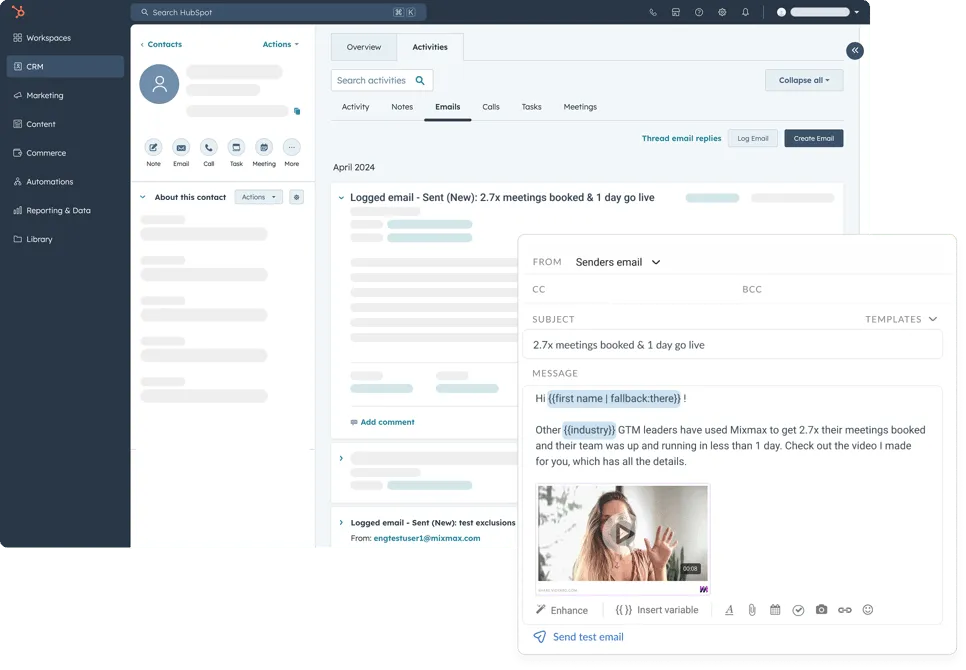Open the calling phone icon in top bar

[x=653, y=12]
